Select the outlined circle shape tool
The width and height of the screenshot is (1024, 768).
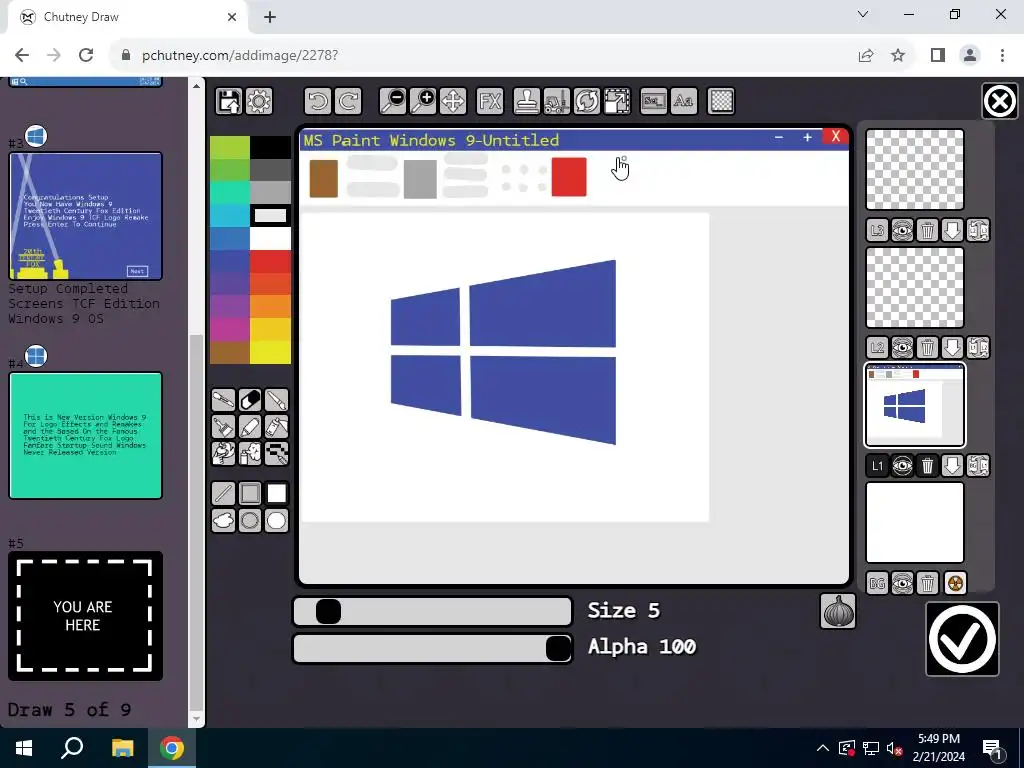pos(250,520)
